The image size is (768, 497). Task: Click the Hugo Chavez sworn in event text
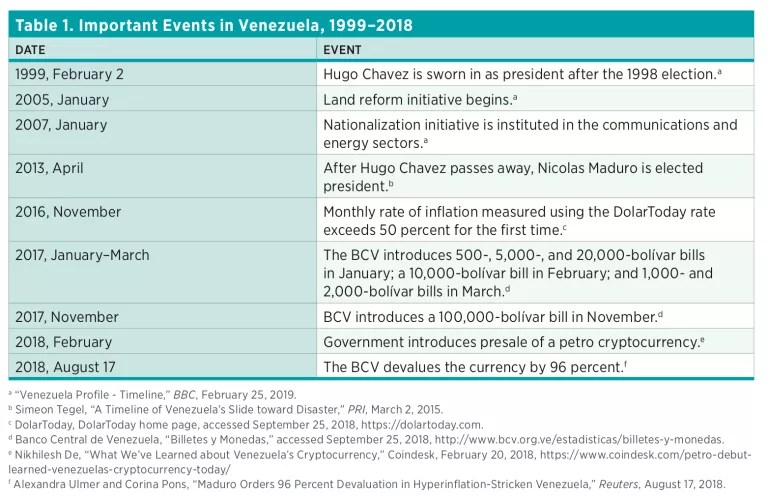click(522, 74)
